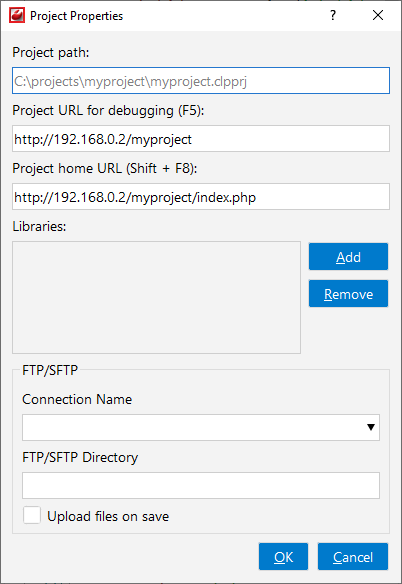Click the Project URL for debugging (F5) label
This screenshot has width=402, height=584.
pos(108,111)
